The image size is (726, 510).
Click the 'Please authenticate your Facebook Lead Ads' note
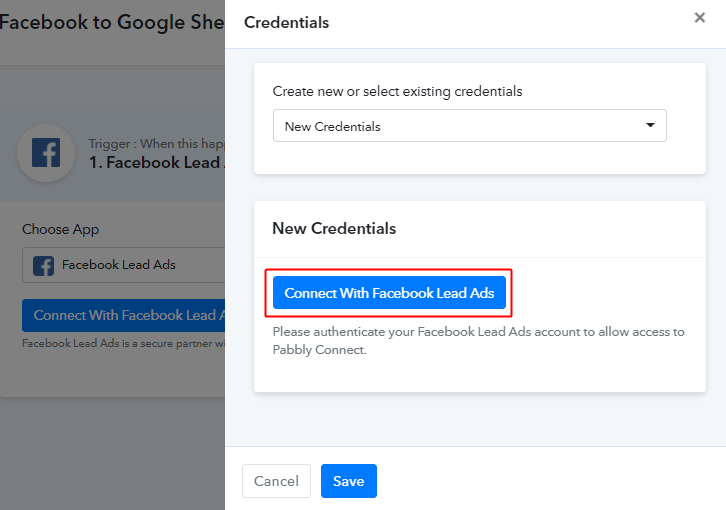coord(478,340)
